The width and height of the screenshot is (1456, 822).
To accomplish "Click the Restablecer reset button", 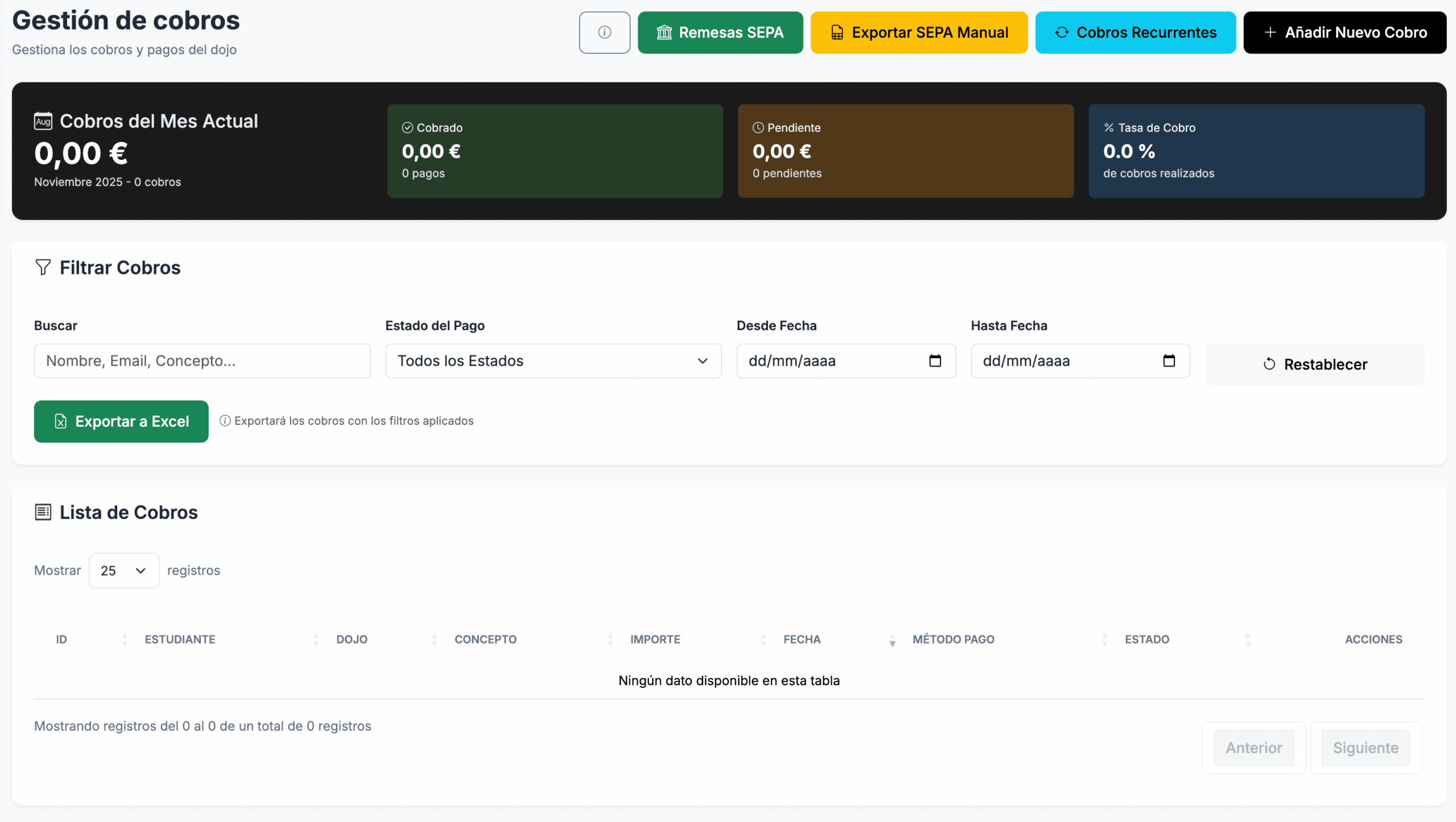I will (x=1314, y=364).
